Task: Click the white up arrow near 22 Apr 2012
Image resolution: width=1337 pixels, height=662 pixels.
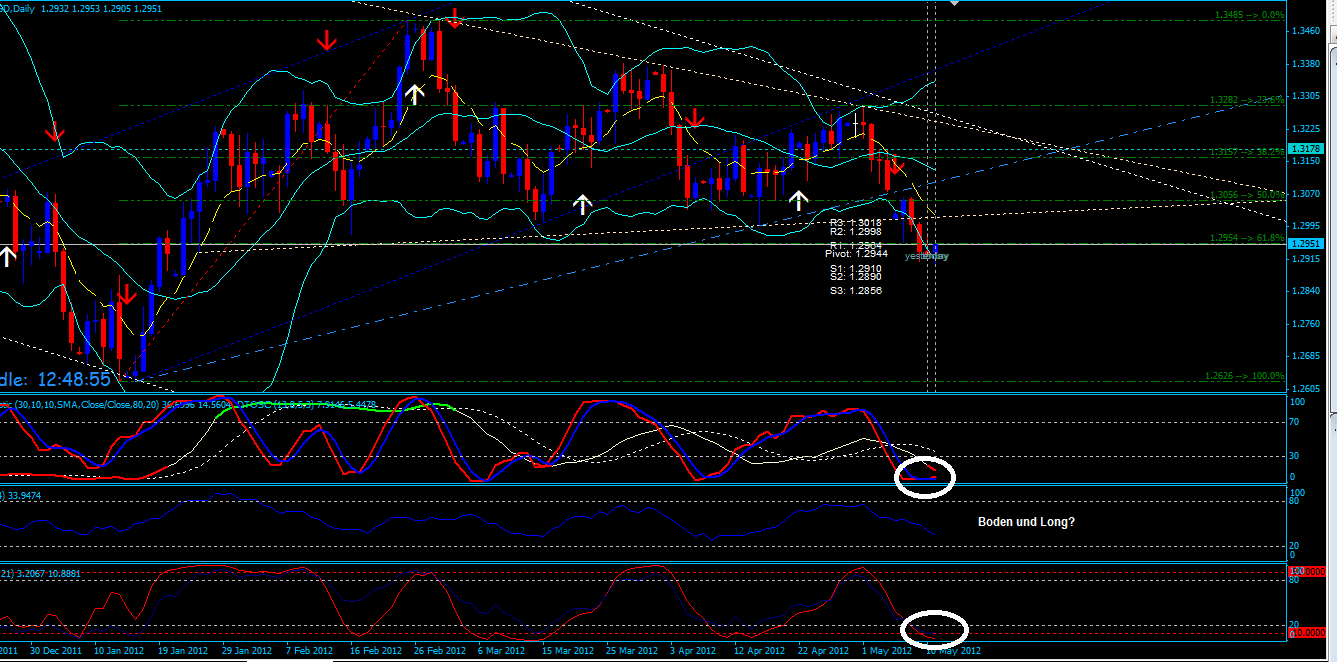Action: pos(799,198)
